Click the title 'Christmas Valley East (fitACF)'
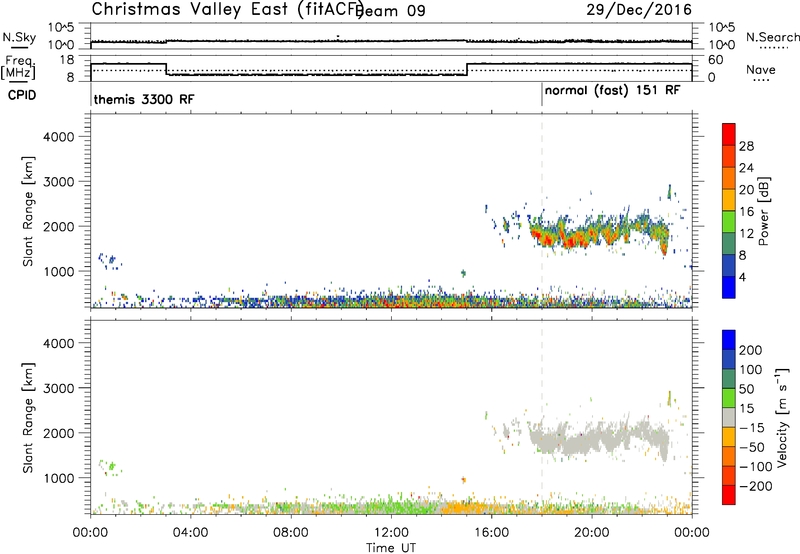 (x=228, y=9)
